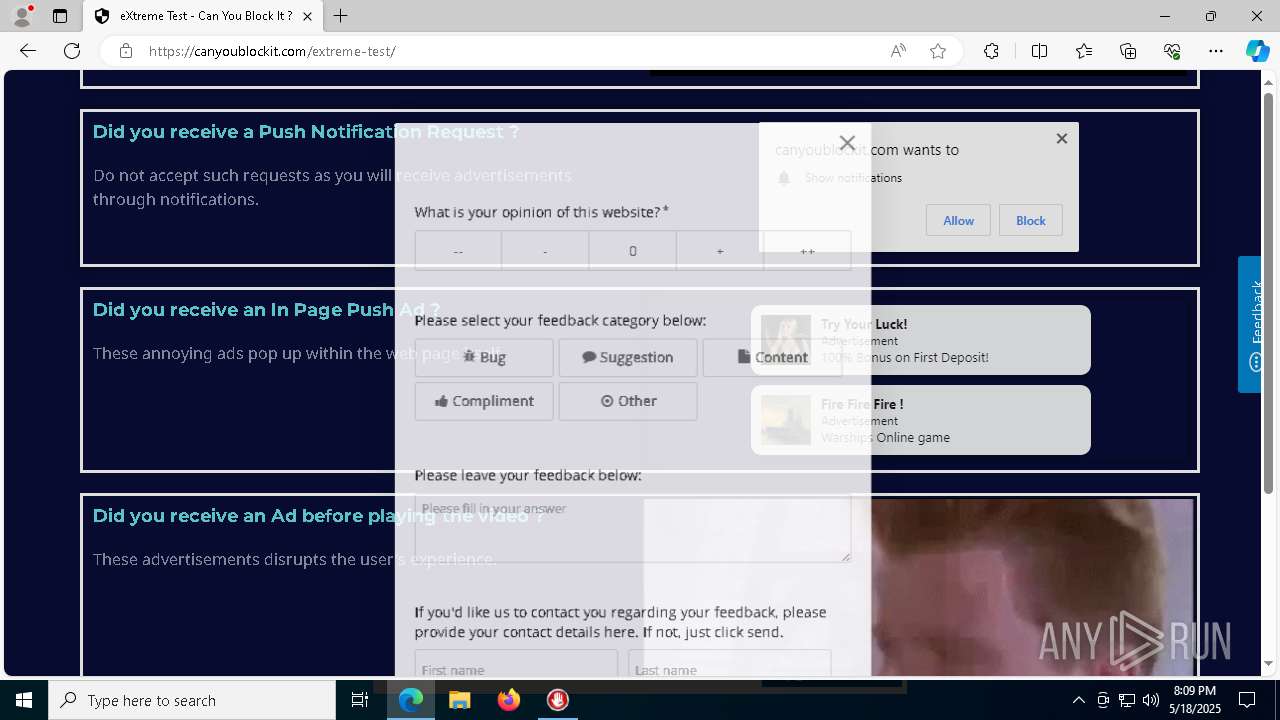Open the Settings and more ellipsis menu
The height and width of the screenshot is (720, 1280).
[1216, 51]
